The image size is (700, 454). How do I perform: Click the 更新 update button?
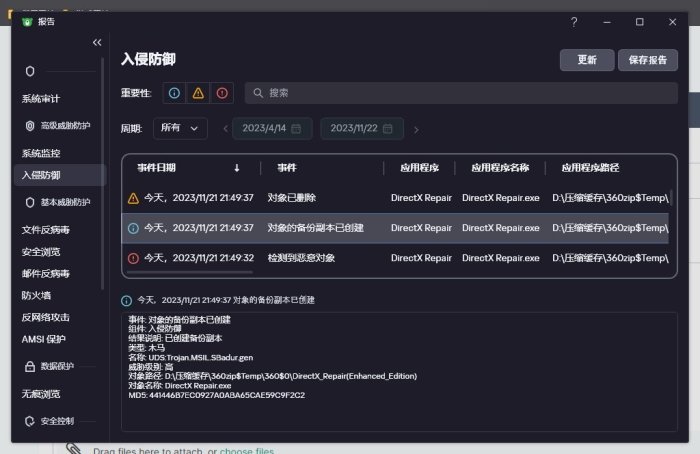pyautogui.click(x=587, y=60)
